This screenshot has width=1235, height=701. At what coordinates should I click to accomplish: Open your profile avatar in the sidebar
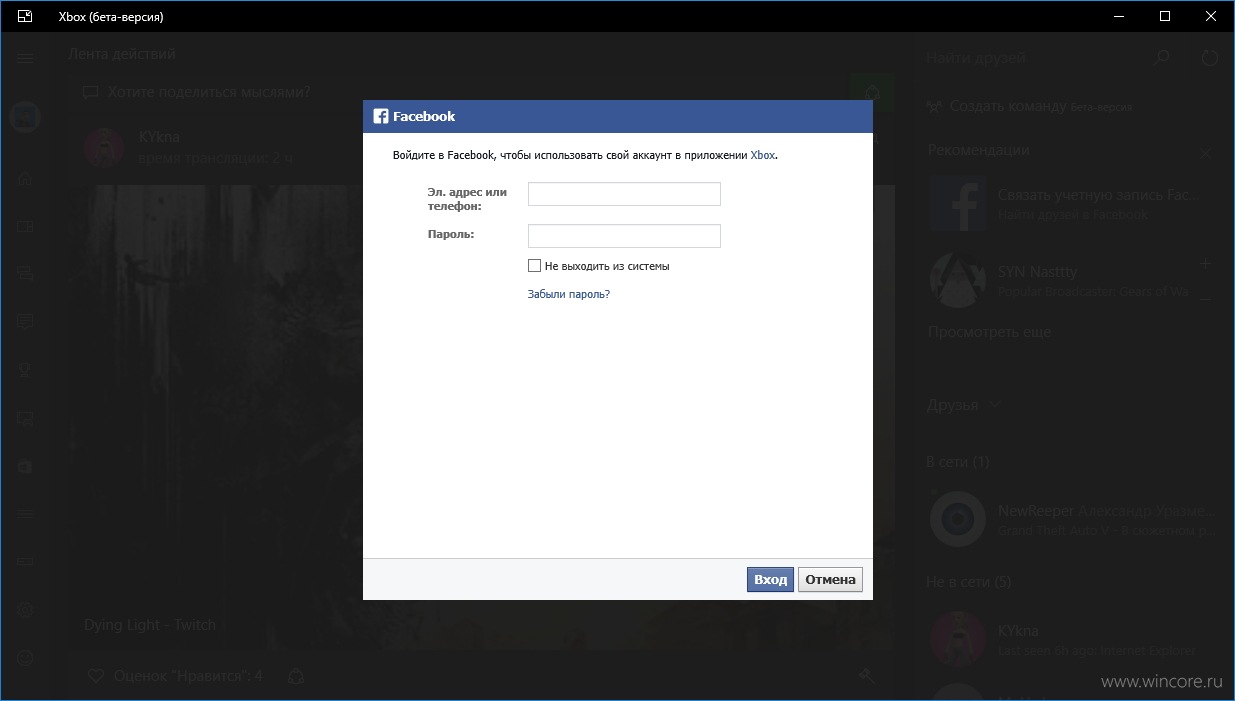(25, 117)
